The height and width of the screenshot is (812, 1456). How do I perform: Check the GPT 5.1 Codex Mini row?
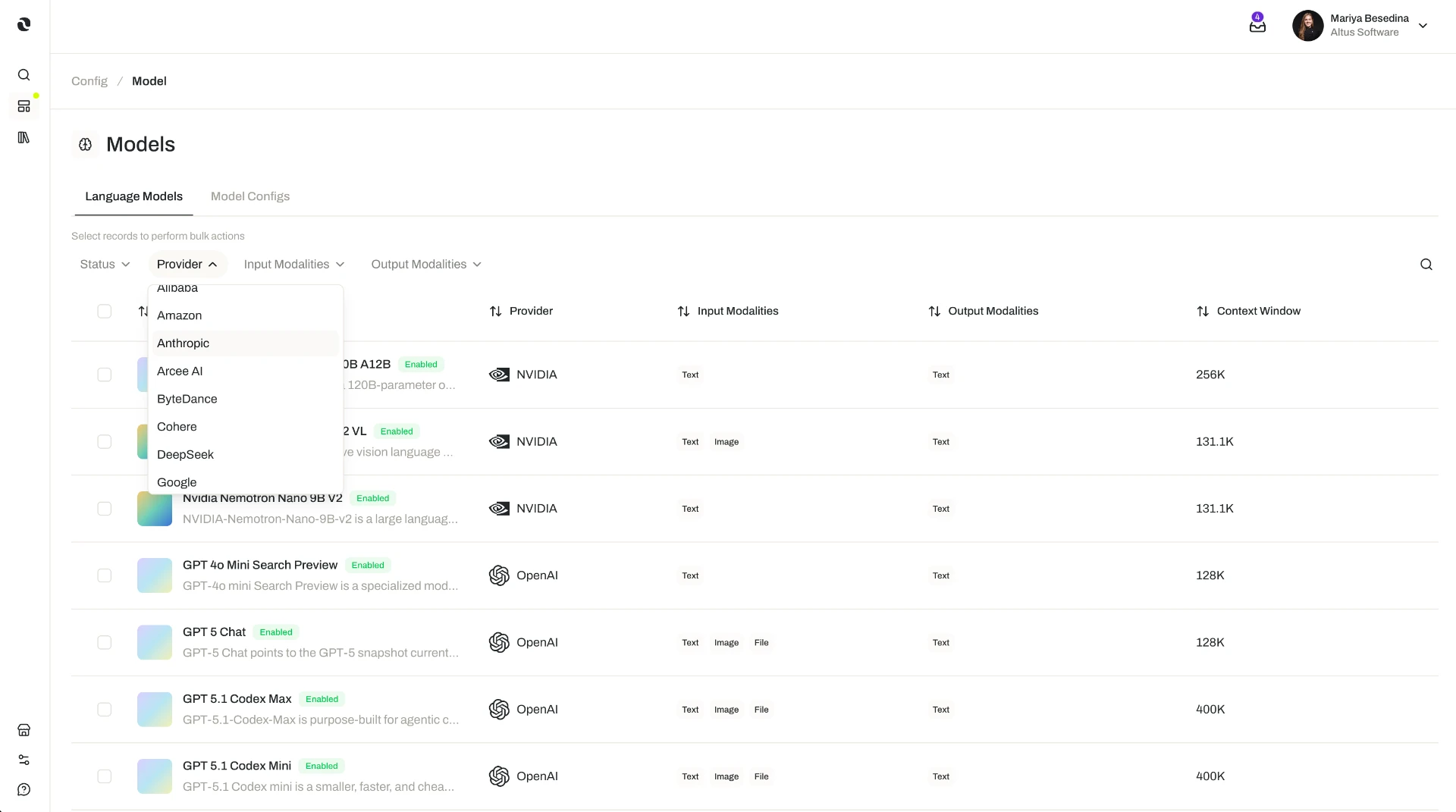pyautogui.click(x=105, y=776)
